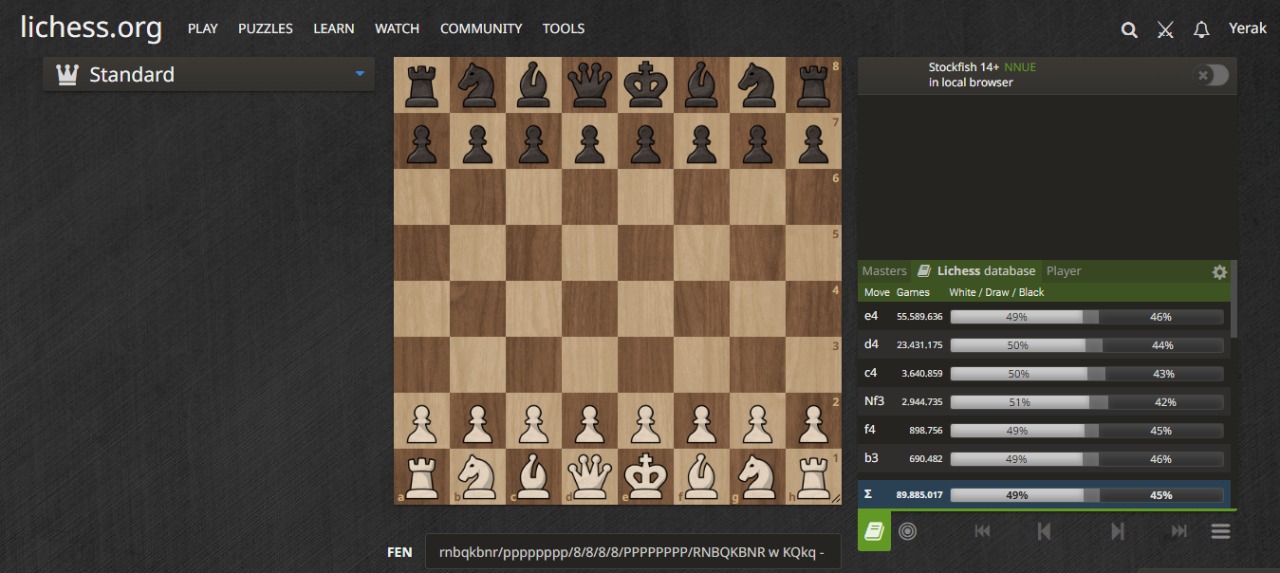1280x573 pixels.
Task: Open the TOOLS menu
Action: coord(563,28)
